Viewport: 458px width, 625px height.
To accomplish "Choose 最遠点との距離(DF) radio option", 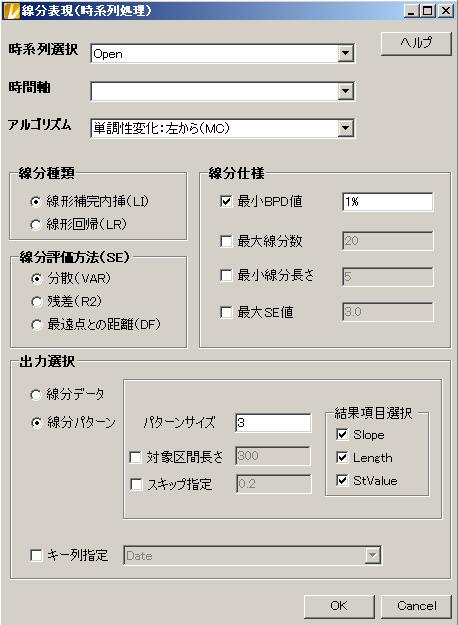I will click(x=36, y=325).
